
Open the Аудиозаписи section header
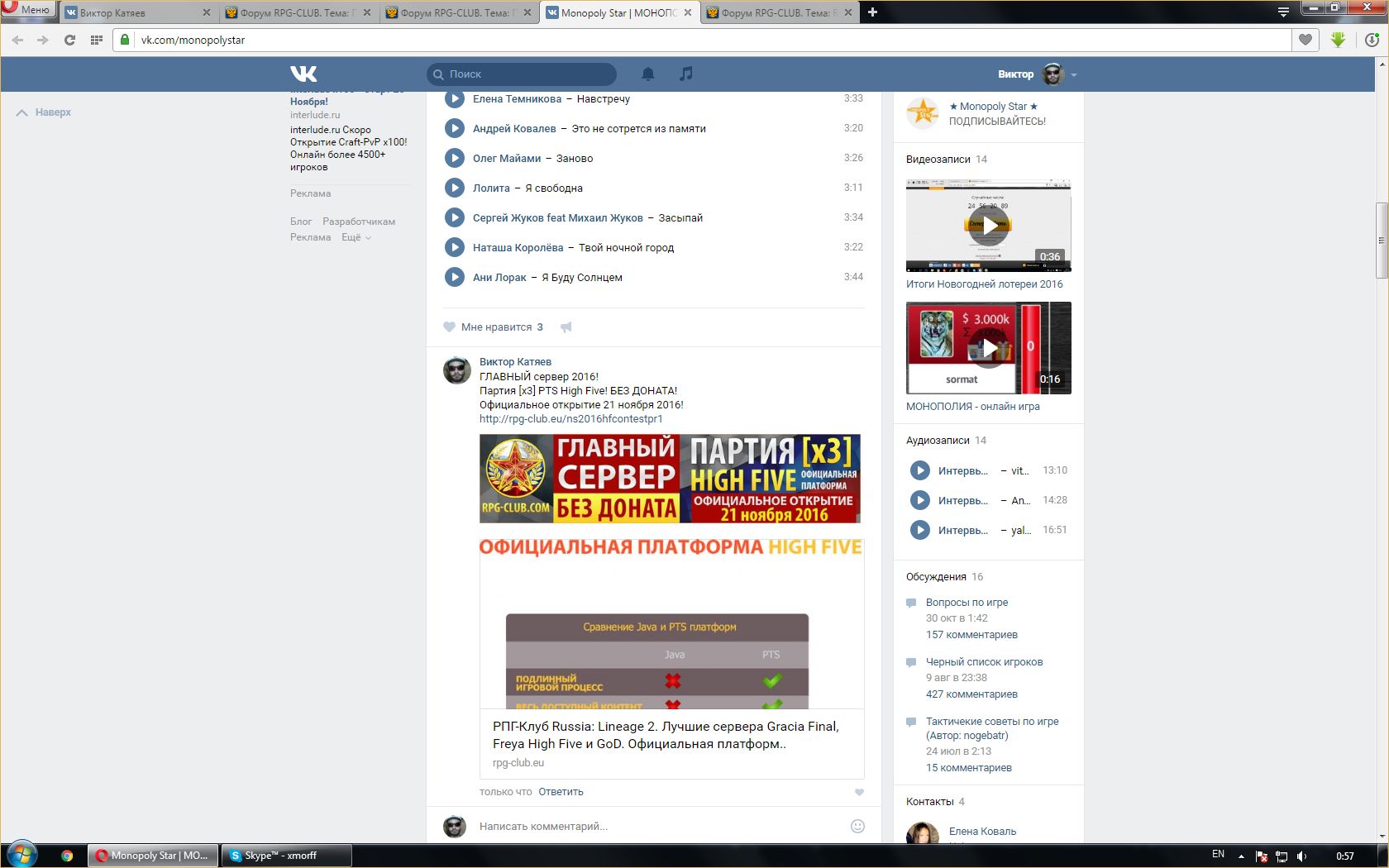tap(947, 441)
